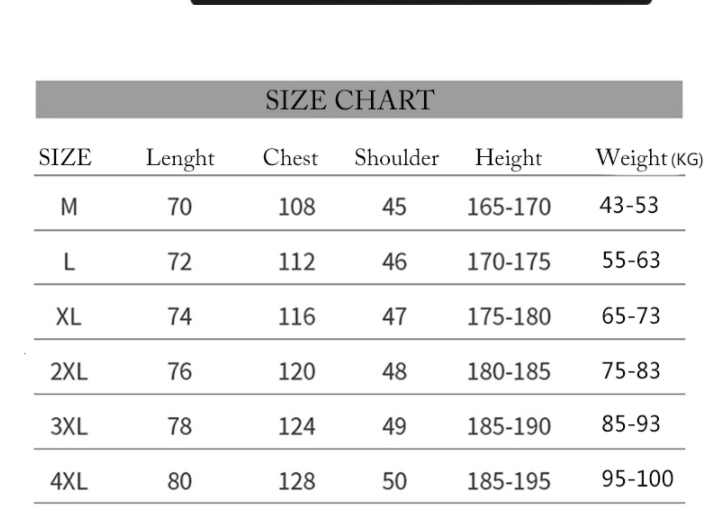
Task: Select the Shoulder column header
Action: 396,158
